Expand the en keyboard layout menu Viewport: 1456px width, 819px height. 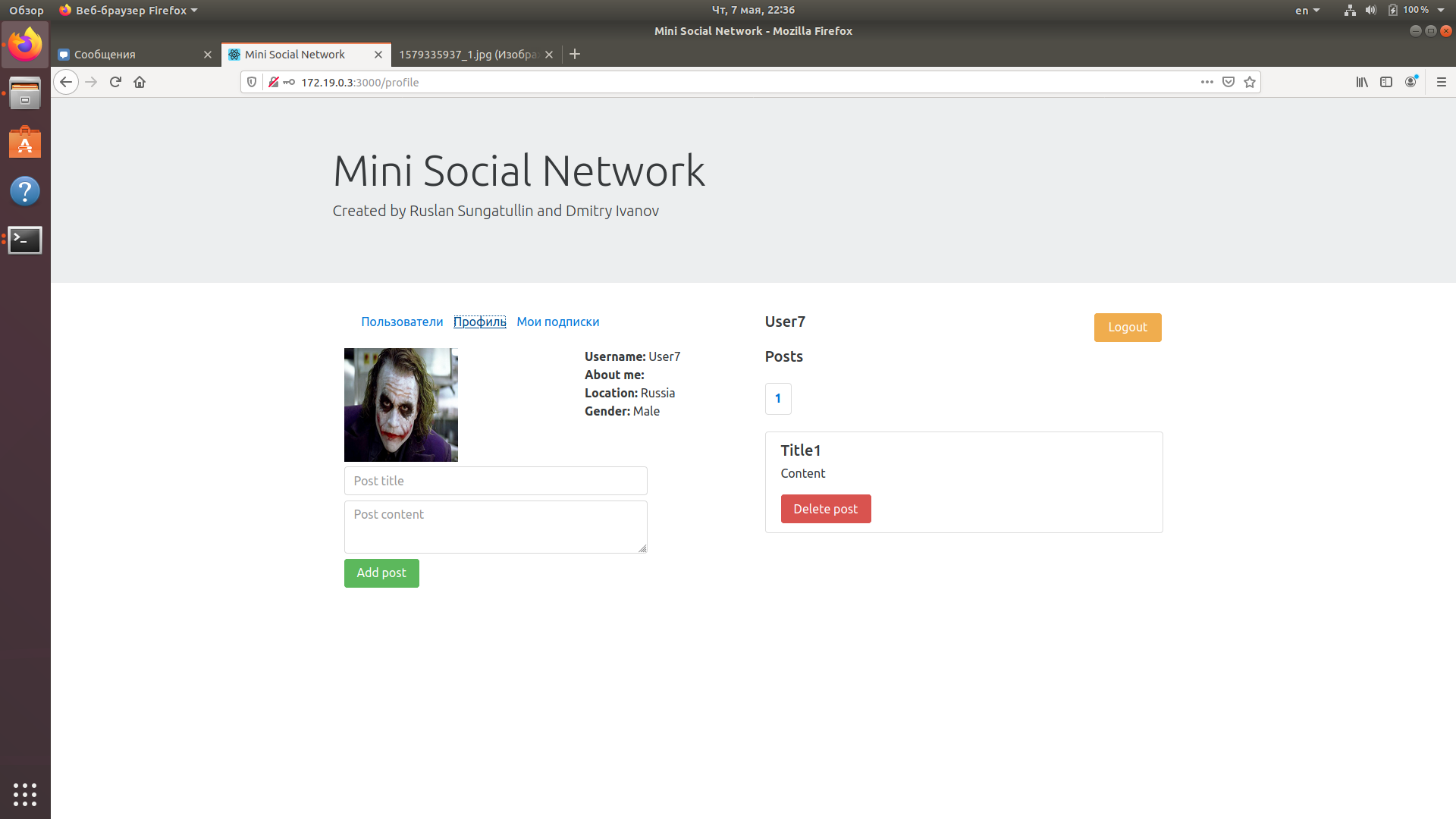point(1307,11)
